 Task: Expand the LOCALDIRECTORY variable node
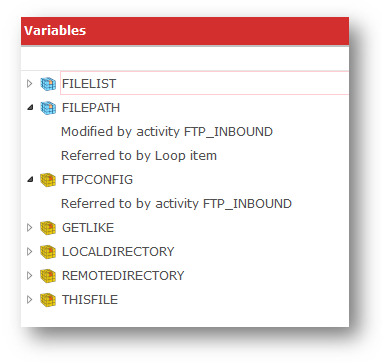(x=30, y=251)
